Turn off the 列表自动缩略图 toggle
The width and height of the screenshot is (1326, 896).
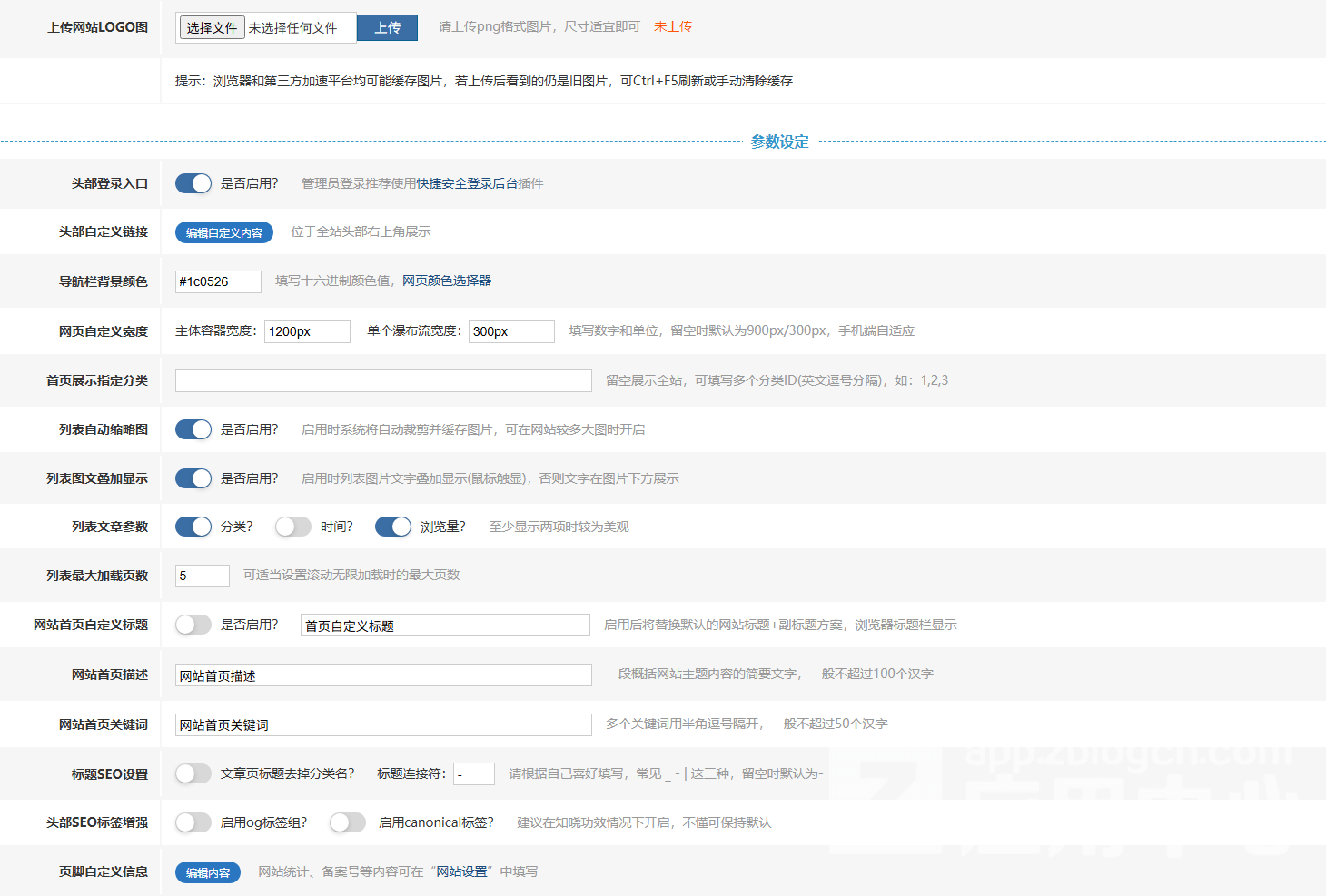pyautogui.click(x=193, y=429)
